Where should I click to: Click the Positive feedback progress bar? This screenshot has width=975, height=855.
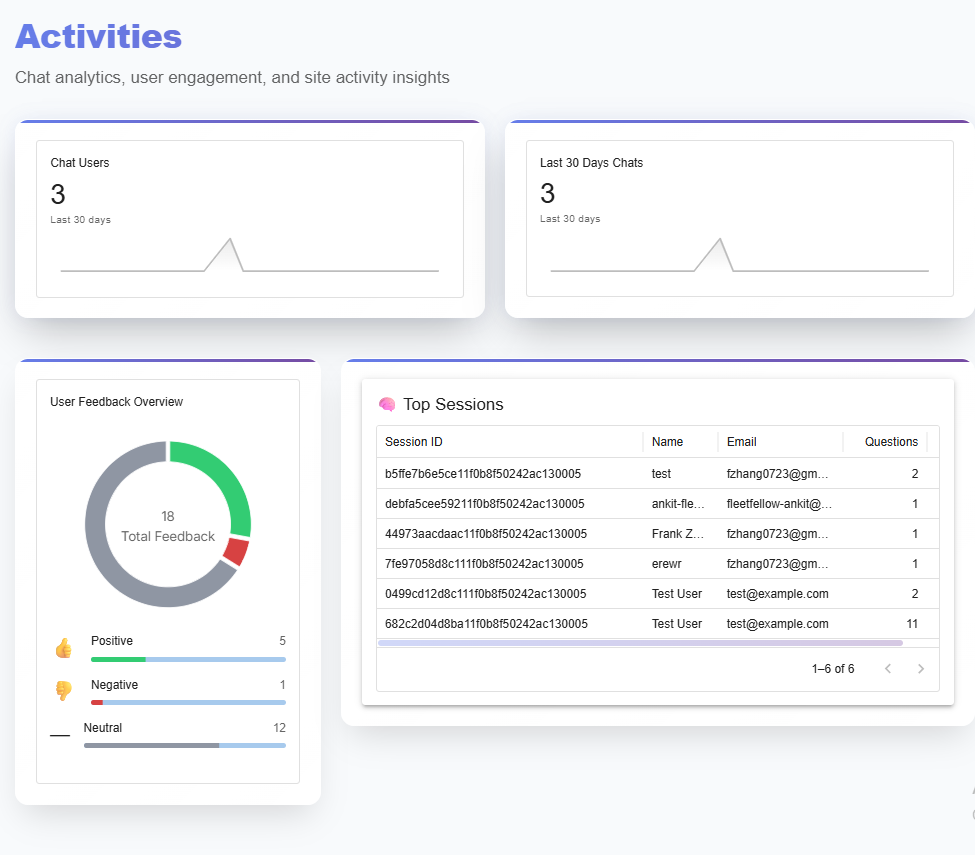coord(187,659)
